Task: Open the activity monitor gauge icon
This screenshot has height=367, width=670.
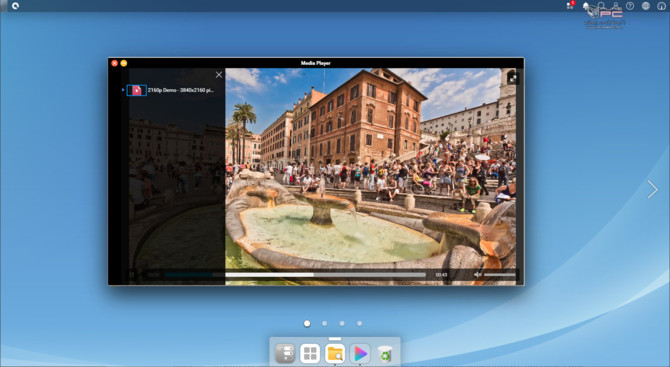Action: pyautogui.click(x=661, y=6)
